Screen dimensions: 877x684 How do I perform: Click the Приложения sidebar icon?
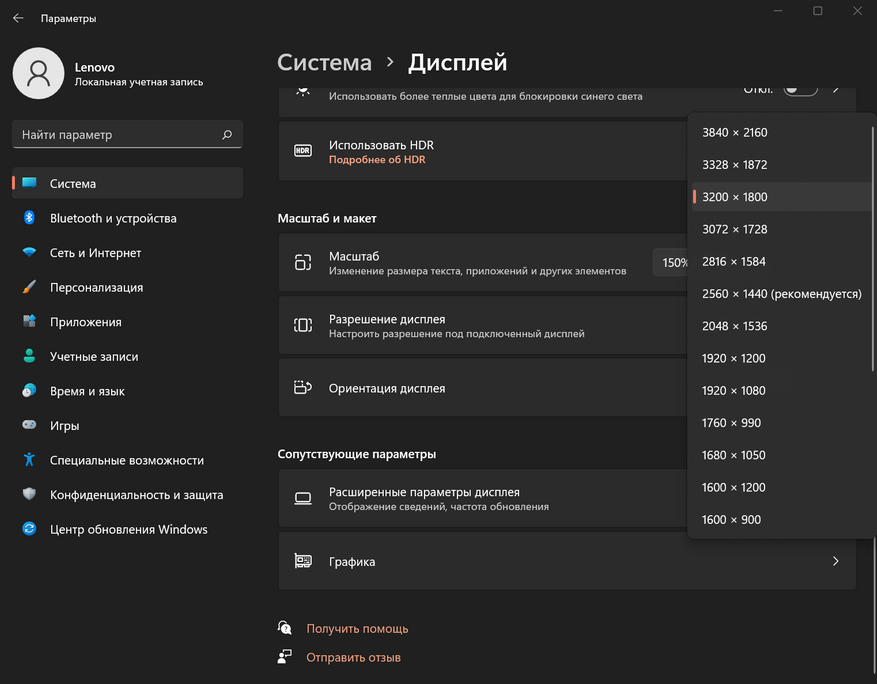30,322
